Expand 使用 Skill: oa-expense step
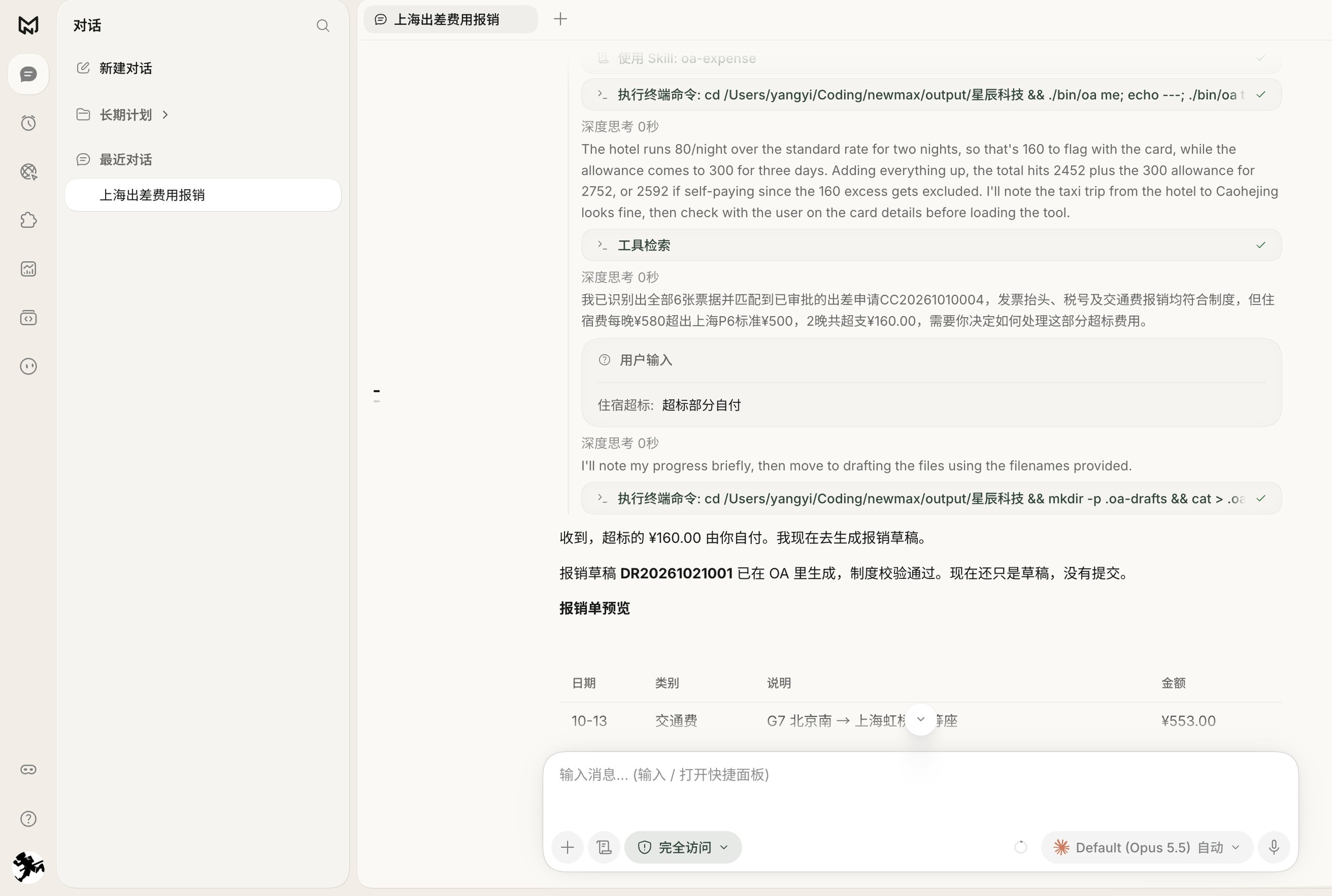 pyautogui.click(x=931, y=58)
